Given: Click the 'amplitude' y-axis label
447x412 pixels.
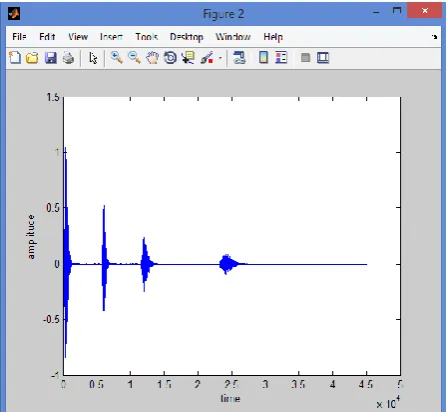Looking at the screenshot, I should pos(31,237).
